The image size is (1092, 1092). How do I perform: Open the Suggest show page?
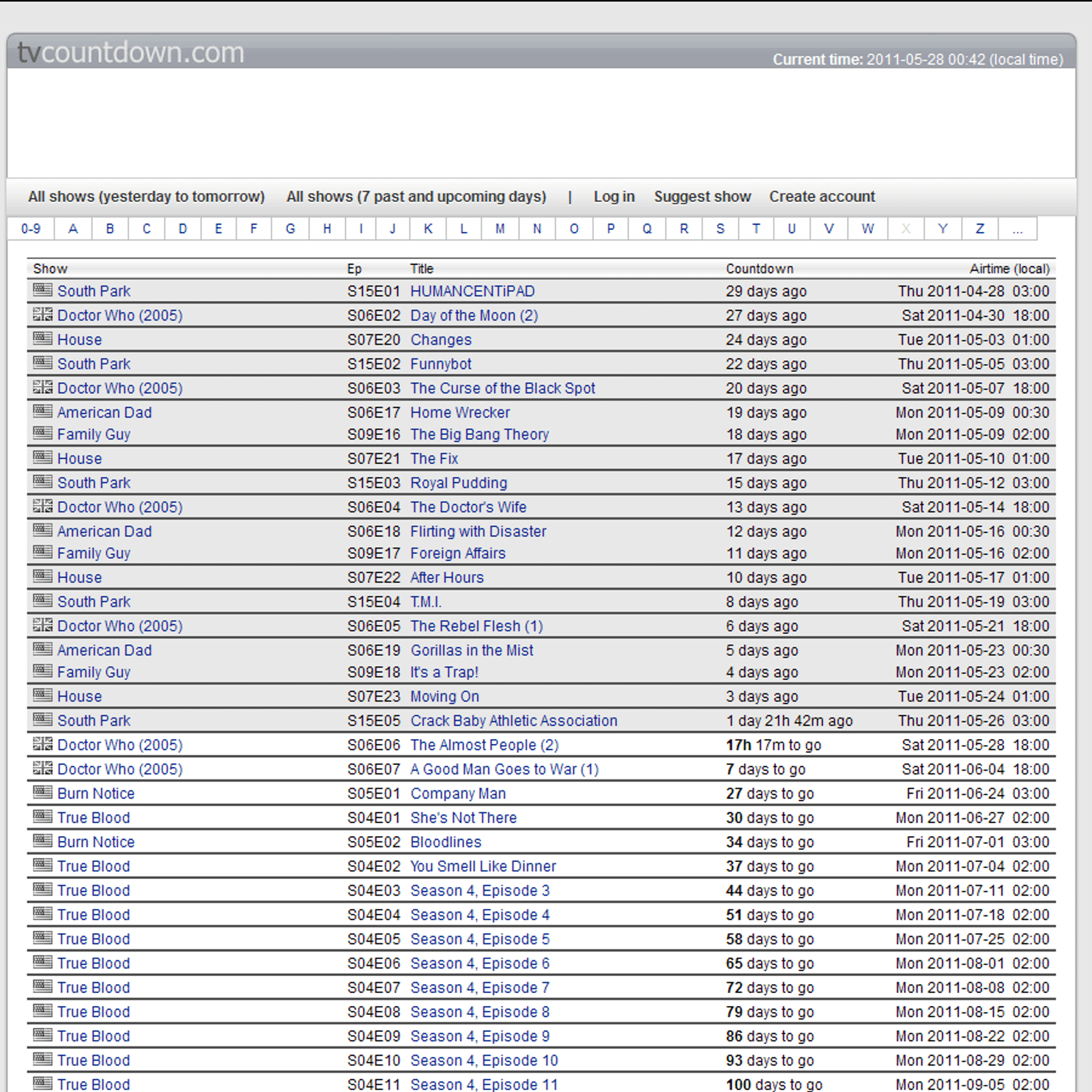click(x=702, y=197)
